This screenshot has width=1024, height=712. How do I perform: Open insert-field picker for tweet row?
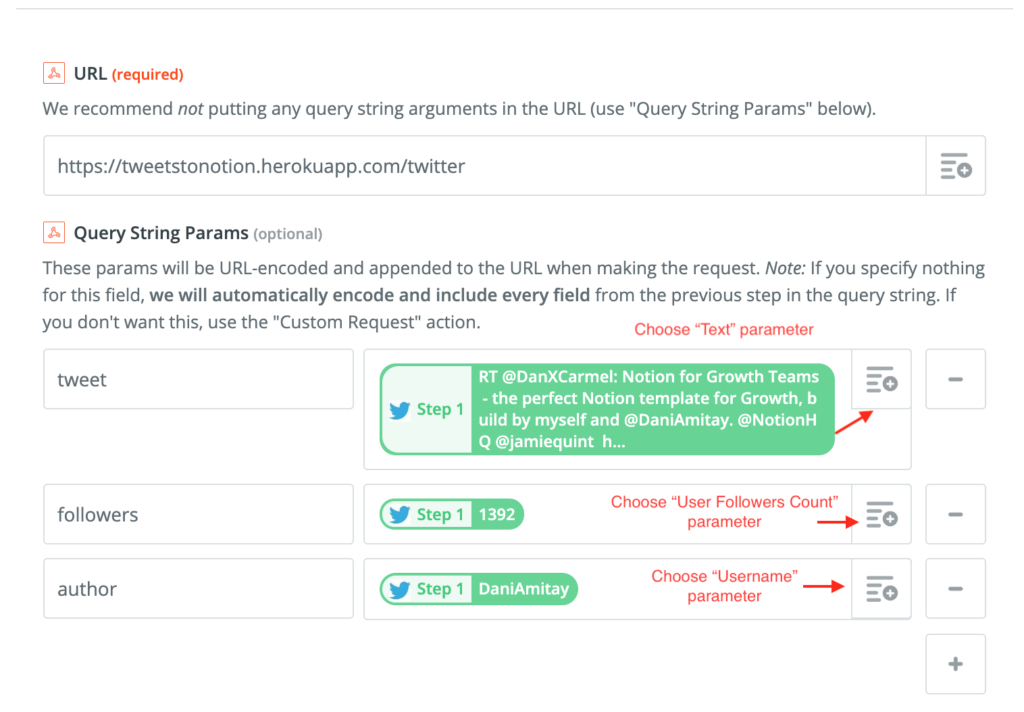click(881, 379)
